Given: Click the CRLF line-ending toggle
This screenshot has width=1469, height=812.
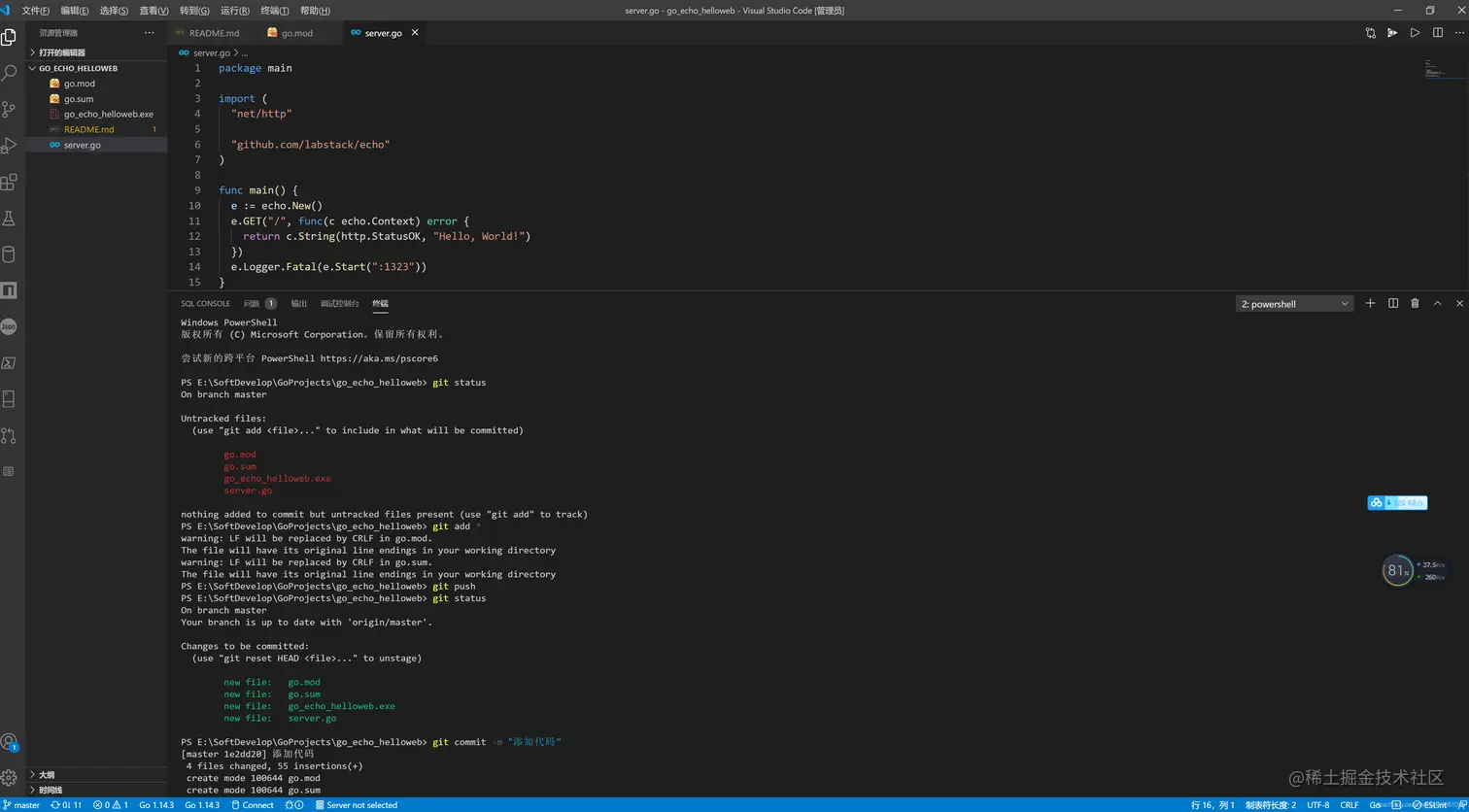Looking at the screenshot, I should (x=1349, y=805).
